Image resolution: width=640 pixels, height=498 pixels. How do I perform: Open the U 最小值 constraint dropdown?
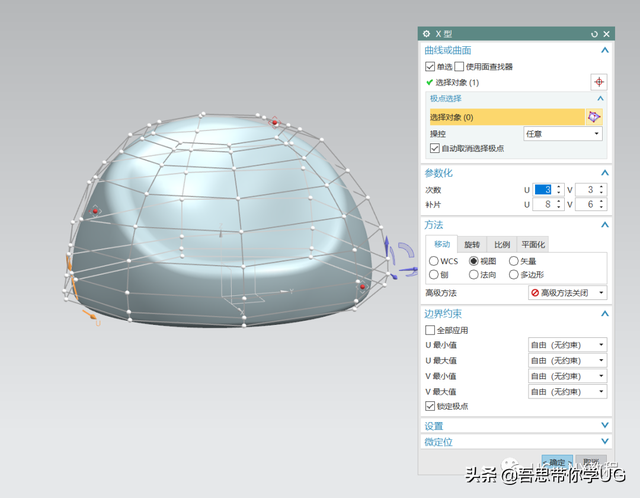pyautogui.click(x=567, y=345)
